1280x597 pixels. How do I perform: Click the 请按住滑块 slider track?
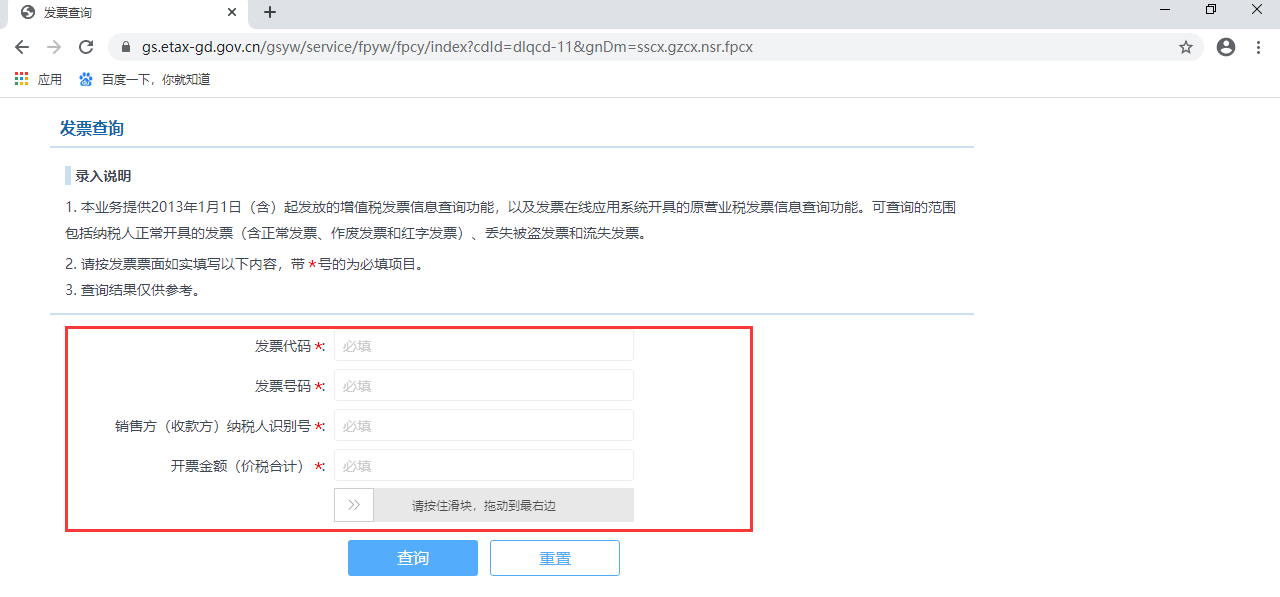pyautogui.click(x=484, y=505)
